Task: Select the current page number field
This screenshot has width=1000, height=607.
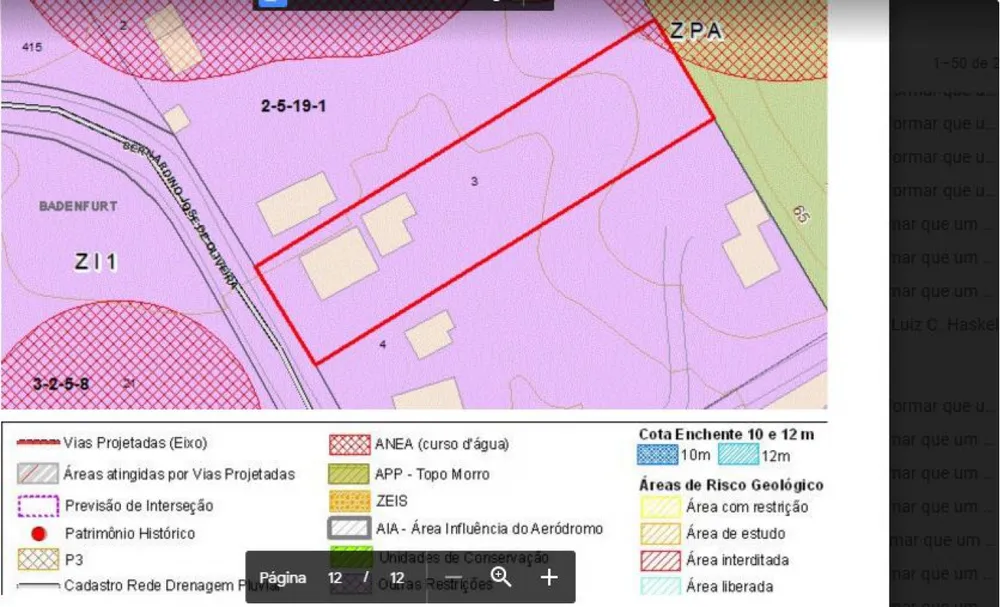Action: click(335, 578)
